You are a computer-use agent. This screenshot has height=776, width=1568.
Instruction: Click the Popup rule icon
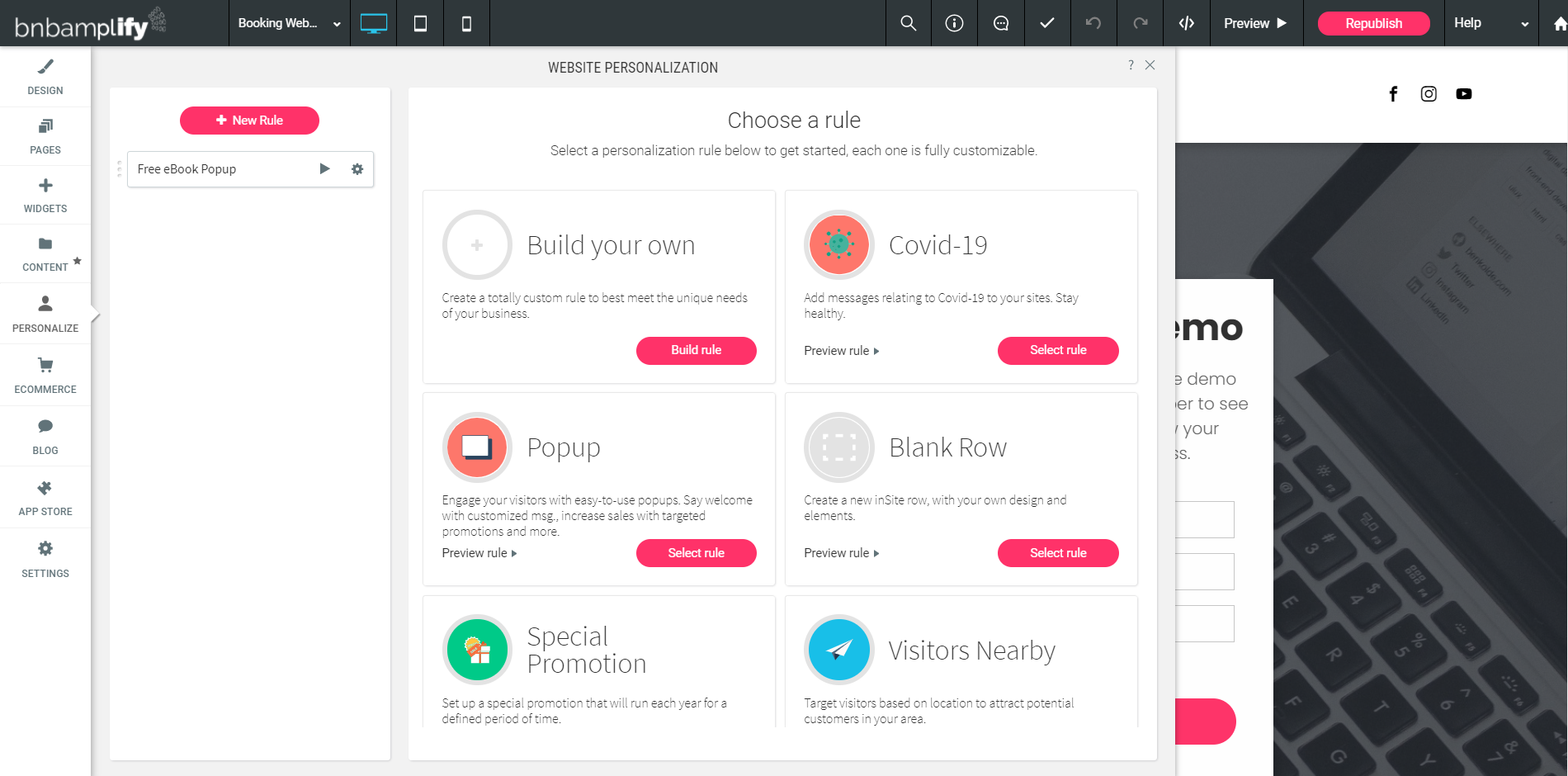point(477,447)
